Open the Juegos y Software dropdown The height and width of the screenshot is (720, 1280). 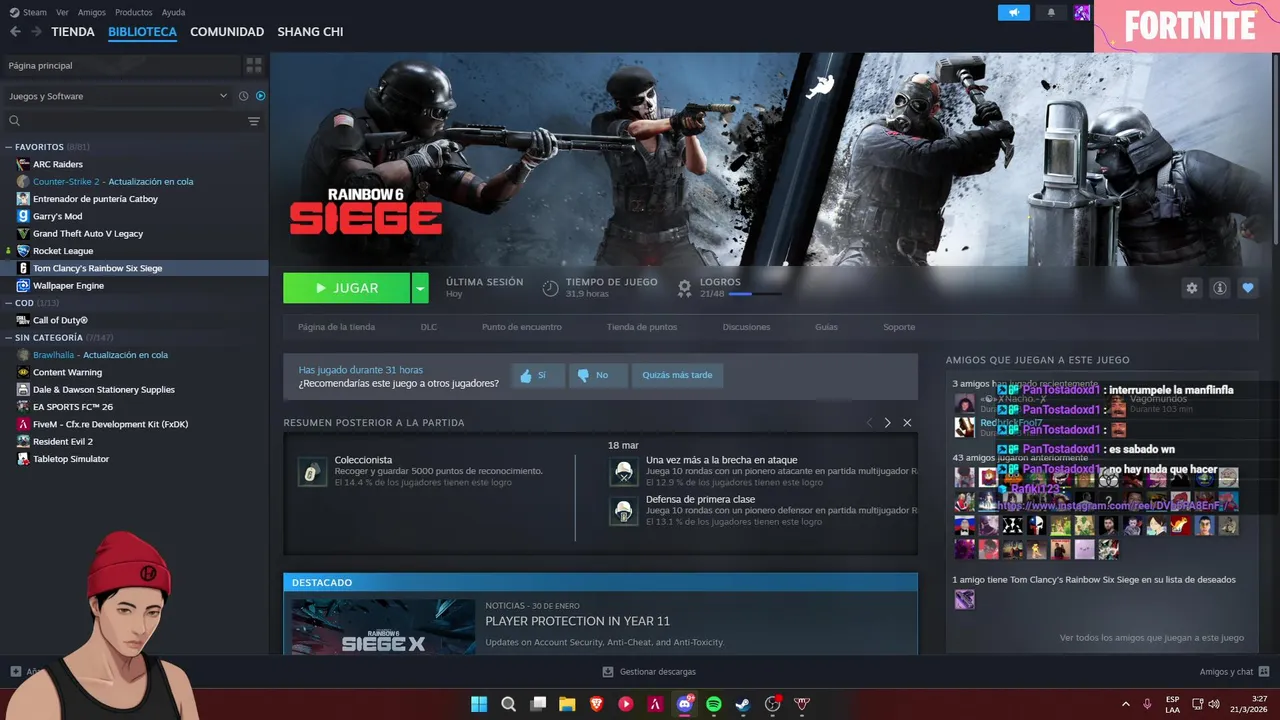coord(118,96)
